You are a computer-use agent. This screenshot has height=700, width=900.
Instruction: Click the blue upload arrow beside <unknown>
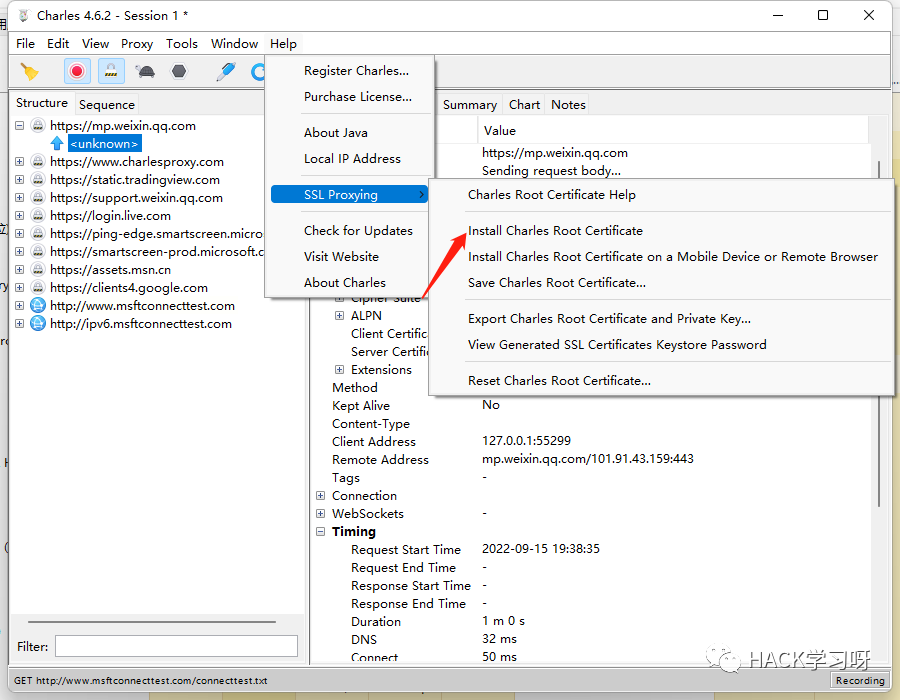coord(57,143)
